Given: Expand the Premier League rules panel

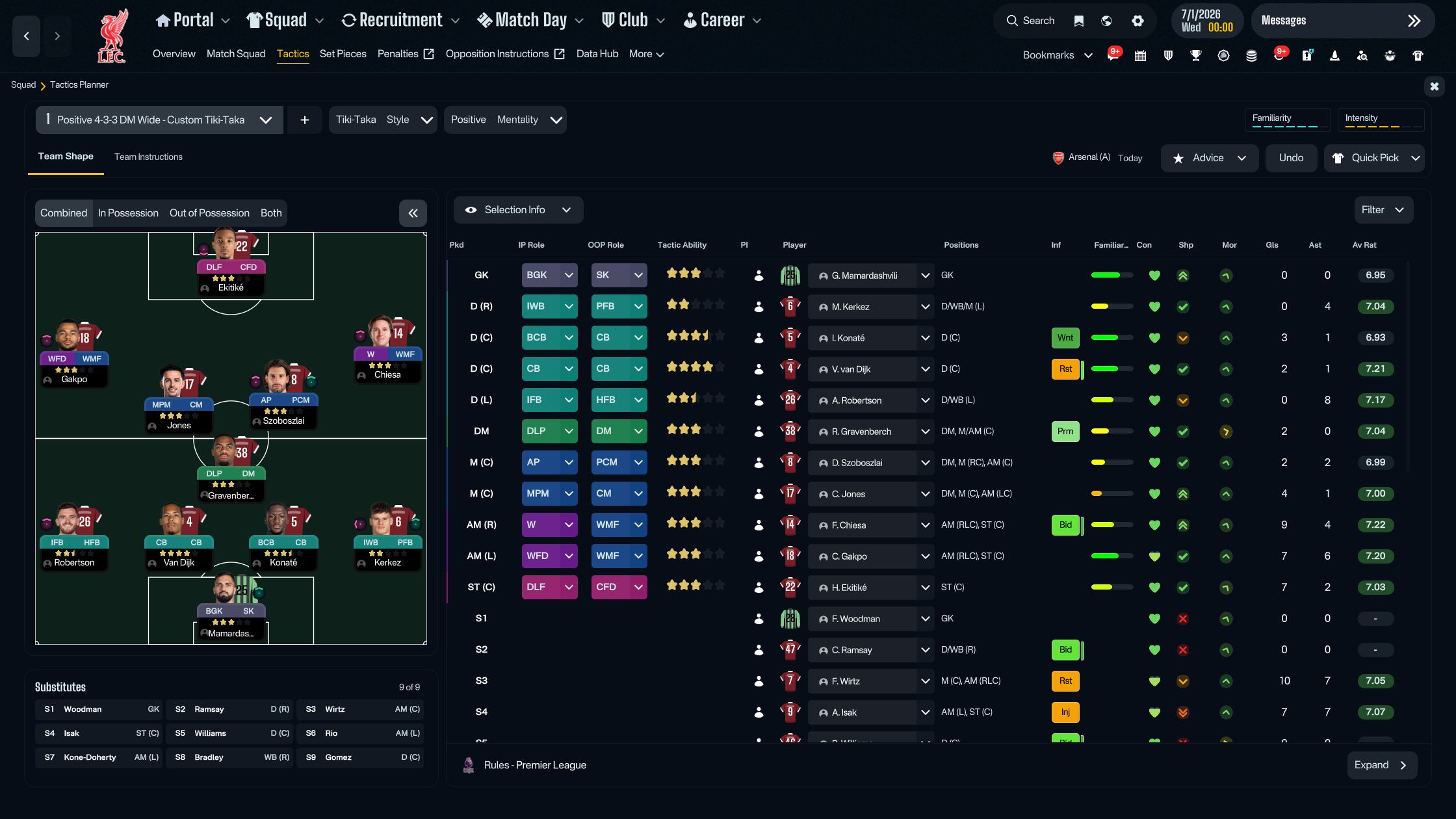Looking at the screenshot, I should pyautogui.click(x=1381, y=765).
